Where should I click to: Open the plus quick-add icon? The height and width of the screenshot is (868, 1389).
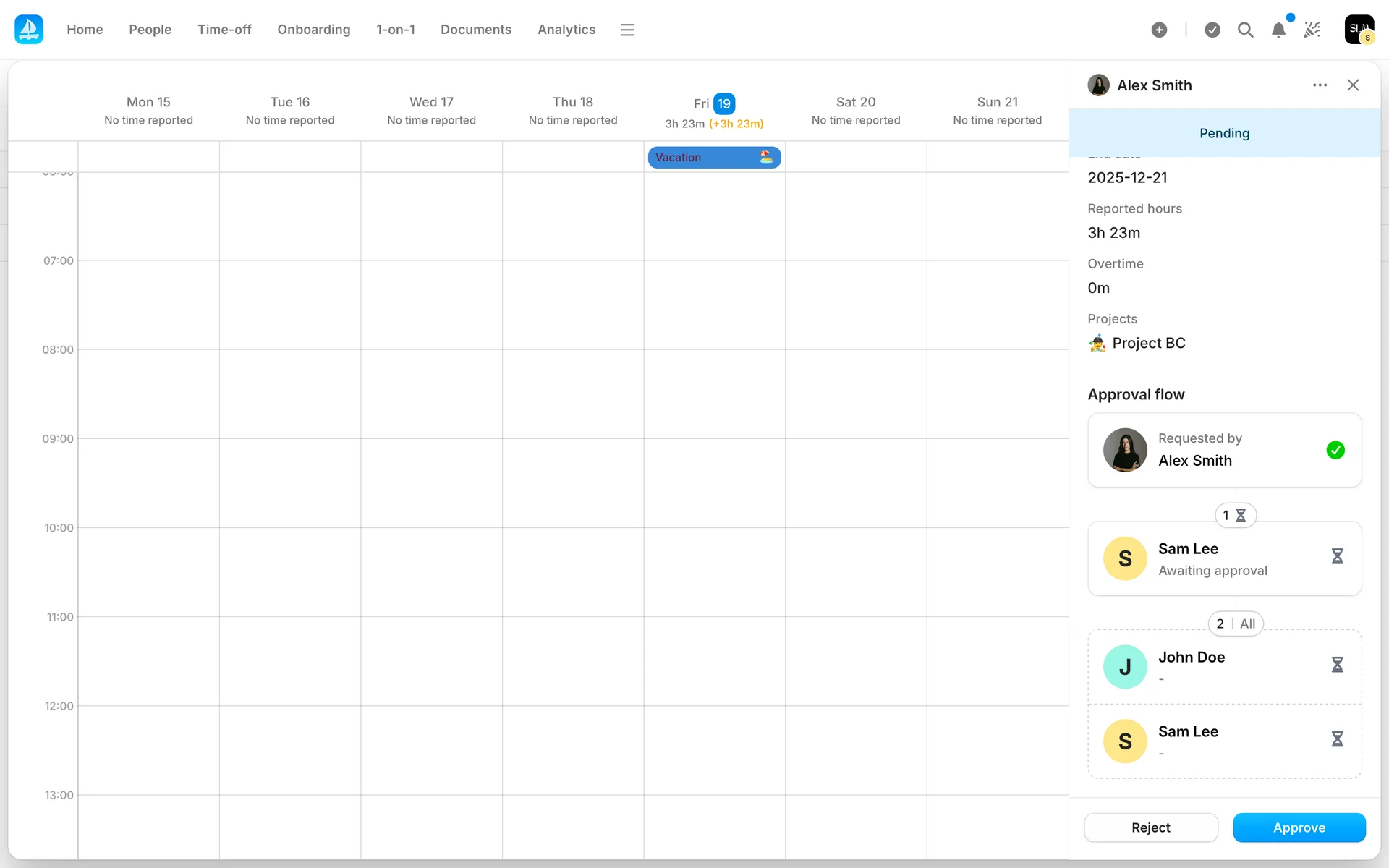(1159, 30)
